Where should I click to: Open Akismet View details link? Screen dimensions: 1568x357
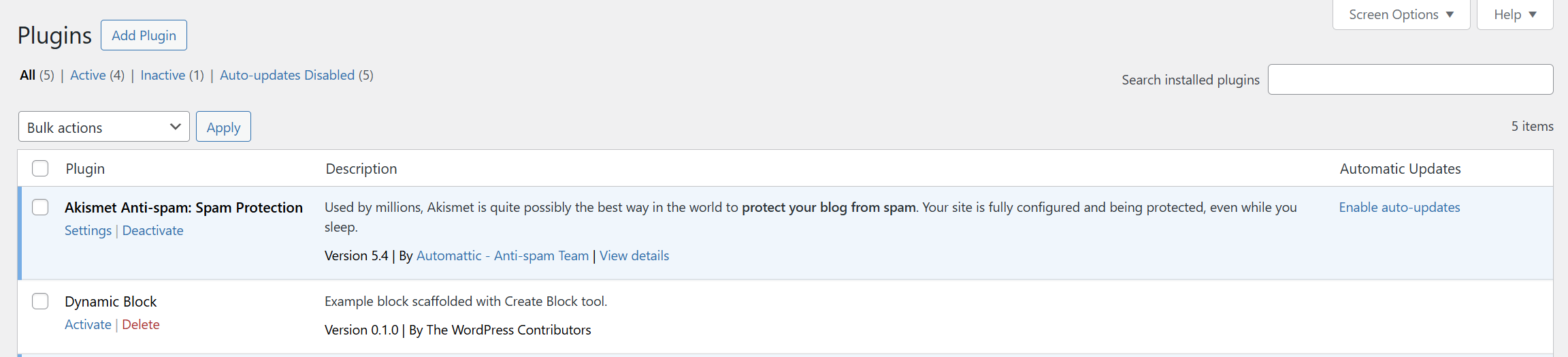[x=634, y=255]
